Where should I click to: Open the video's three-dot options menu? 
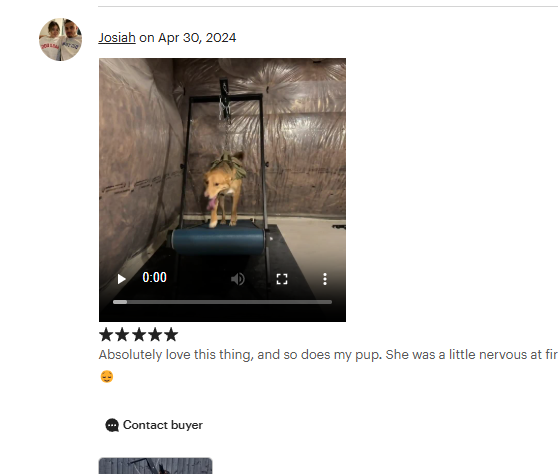tap(325, 279)
